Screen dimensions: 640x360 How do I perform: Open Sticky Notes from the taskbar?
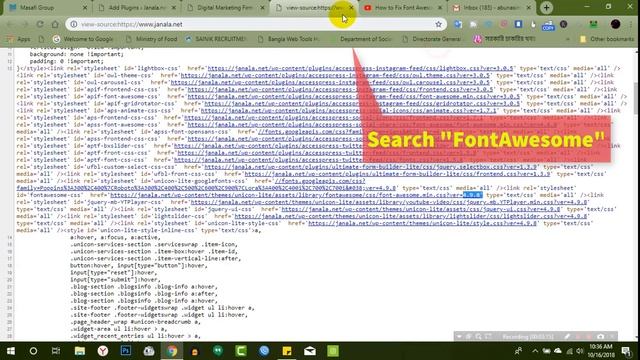coord(287,351)
